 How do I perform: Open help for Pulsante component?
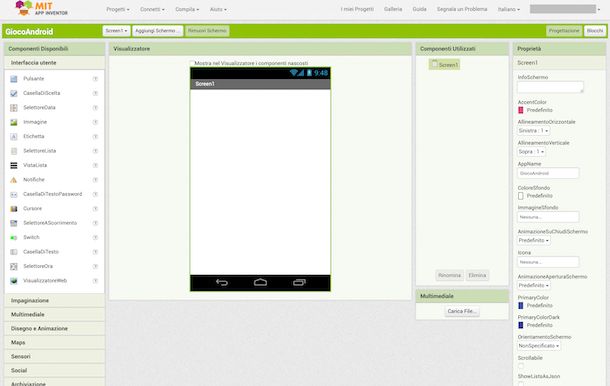(95, 79)
